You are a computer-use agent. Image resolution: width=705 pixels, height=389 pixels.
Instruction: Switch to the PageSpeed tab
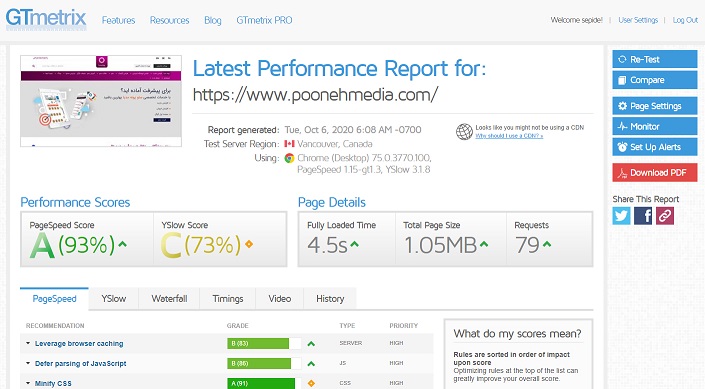pyautogui.click(x=54, y=299)
